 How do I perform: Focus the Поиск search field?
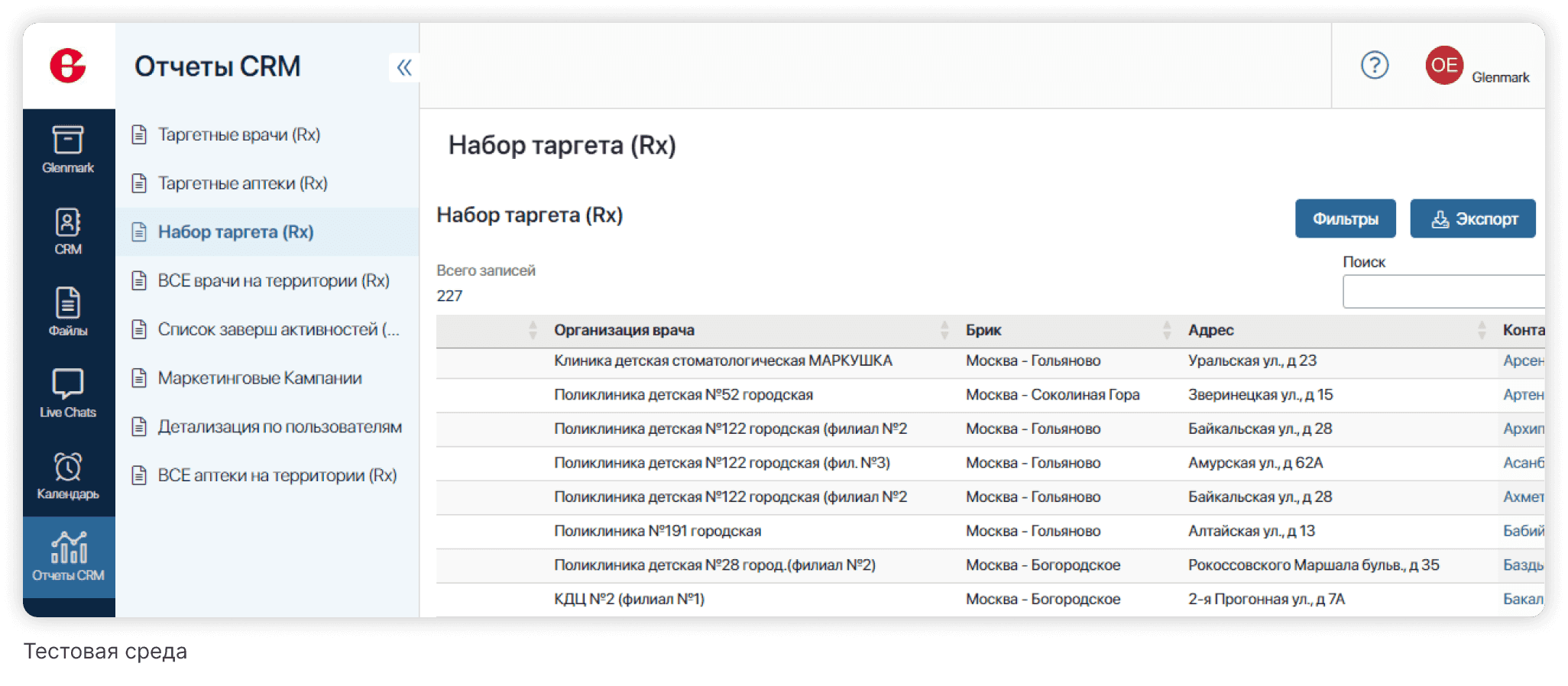tap(1443, 293)
